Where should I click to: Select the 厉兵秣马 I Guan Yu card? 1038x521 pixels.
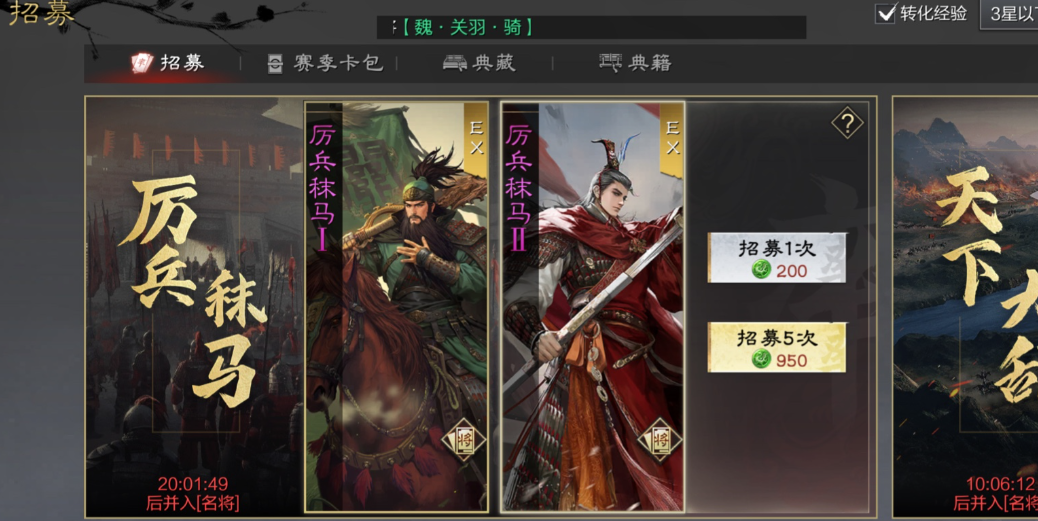point(397,307)
